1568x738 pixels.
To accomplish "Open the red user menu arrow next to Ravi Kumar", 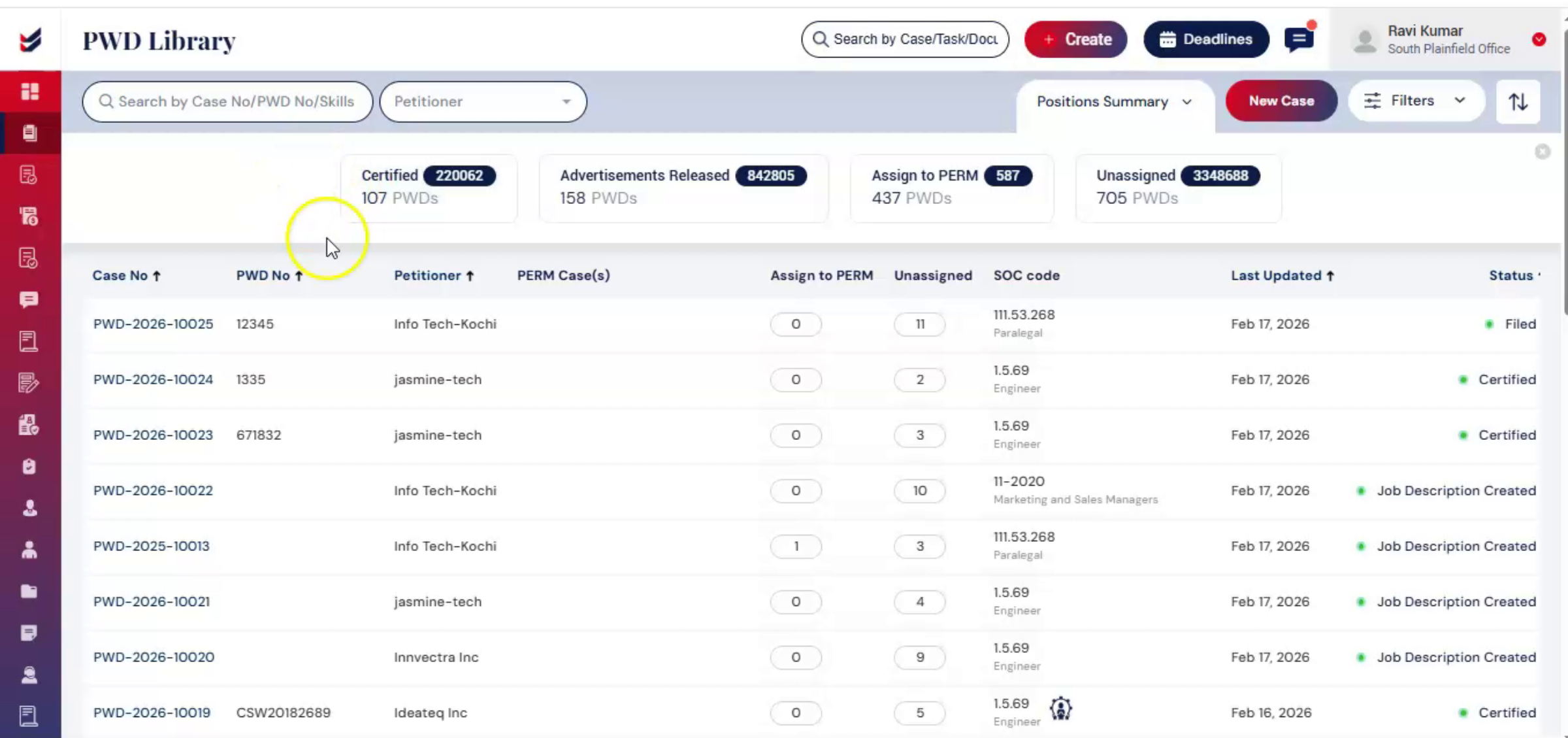I will [1539, 39].
